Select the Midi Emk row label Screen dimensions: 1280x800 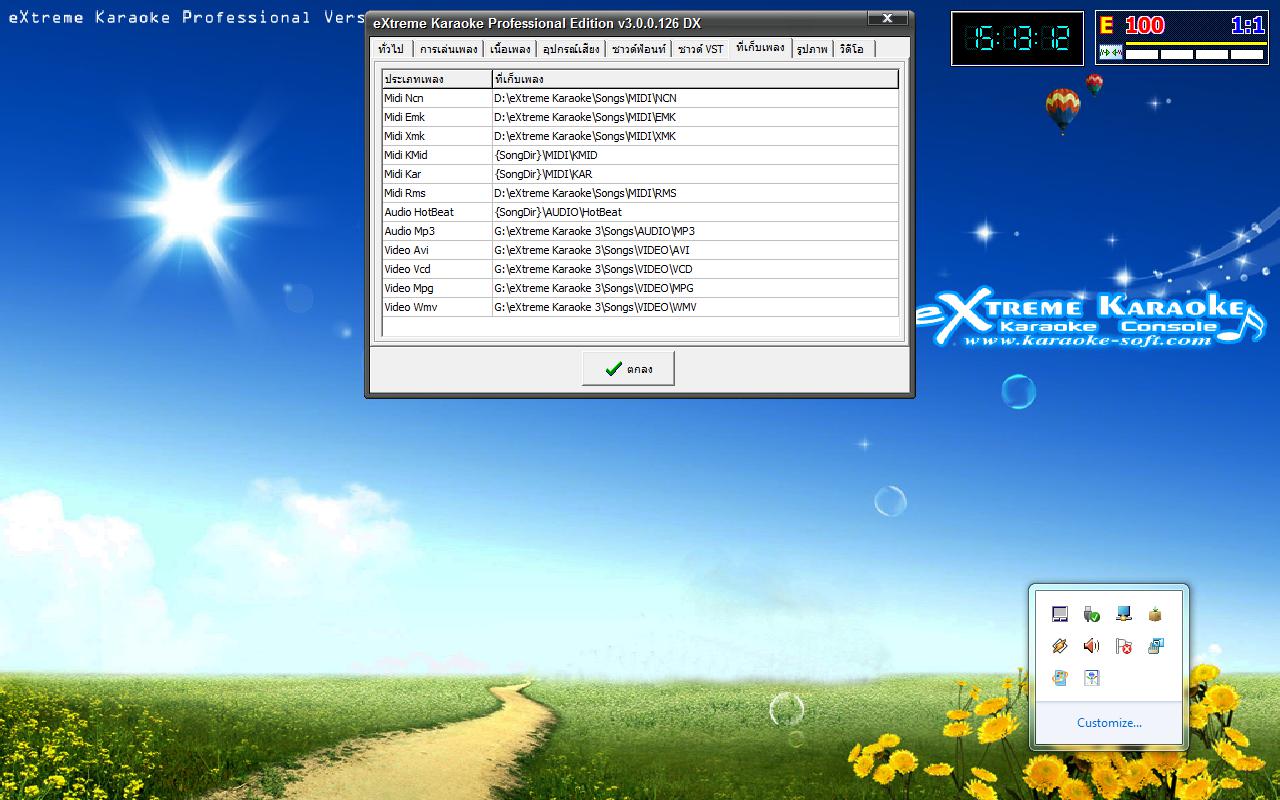437,117
